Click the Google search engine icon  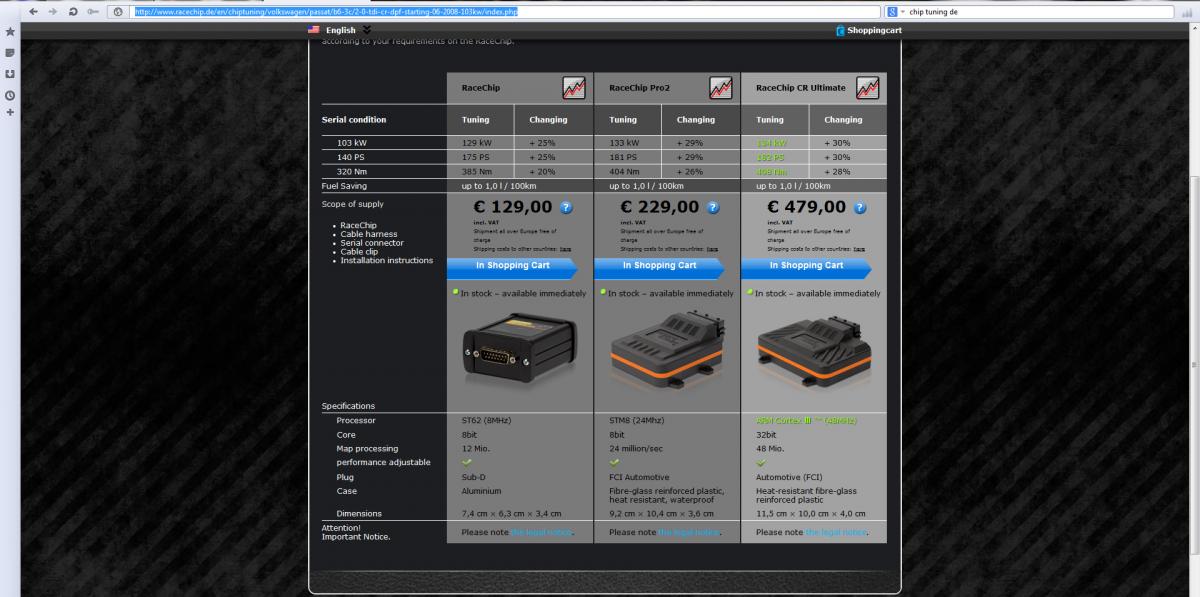892,11
